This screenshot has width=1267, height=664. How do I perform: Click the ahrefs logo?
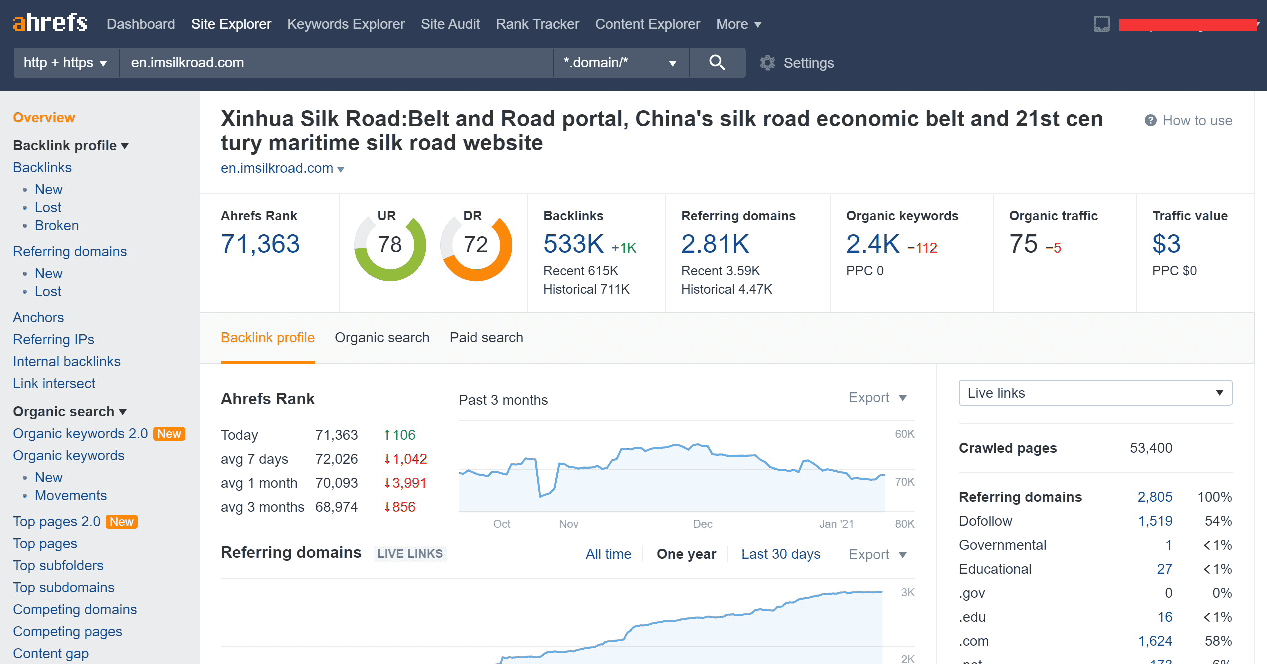coord(49,22)
